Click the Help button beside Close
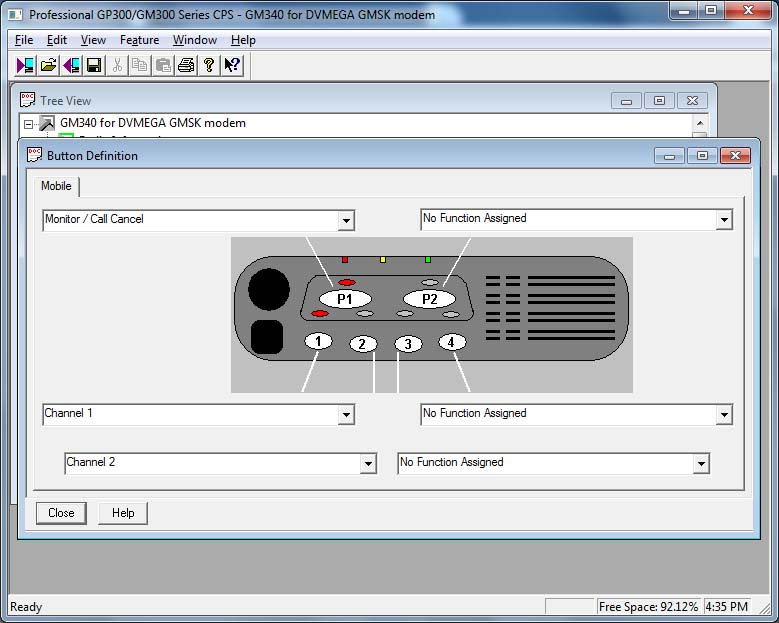 click(123, 513)
